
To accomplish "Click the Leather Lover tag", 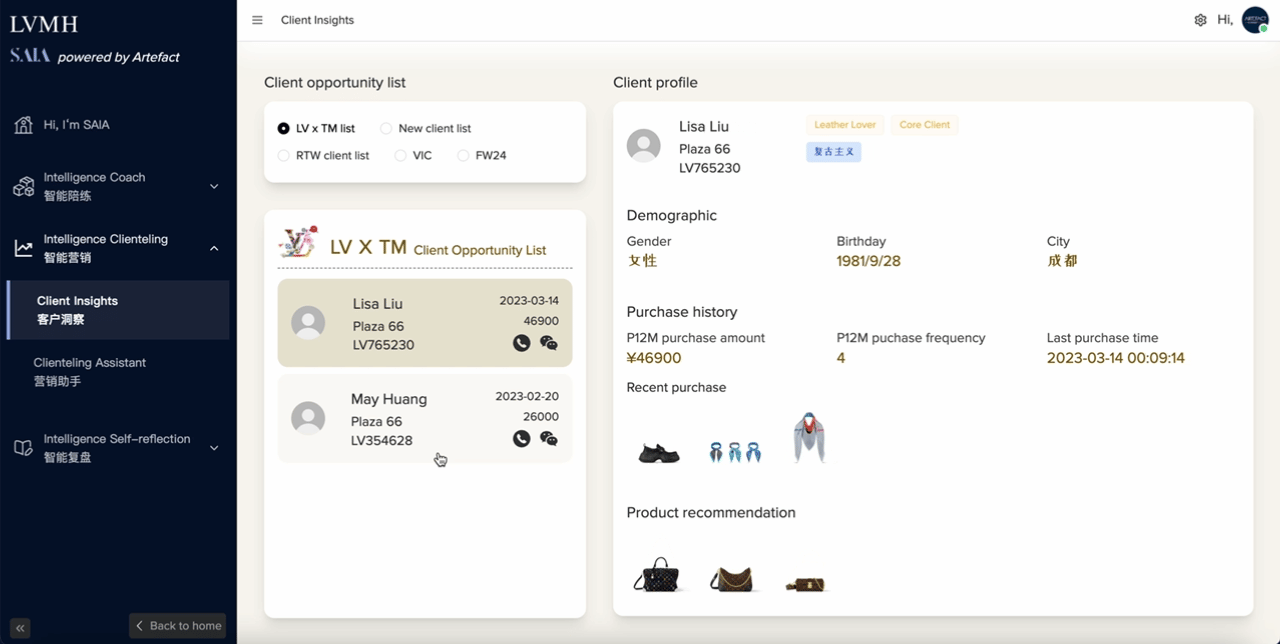I will point(845,125).
